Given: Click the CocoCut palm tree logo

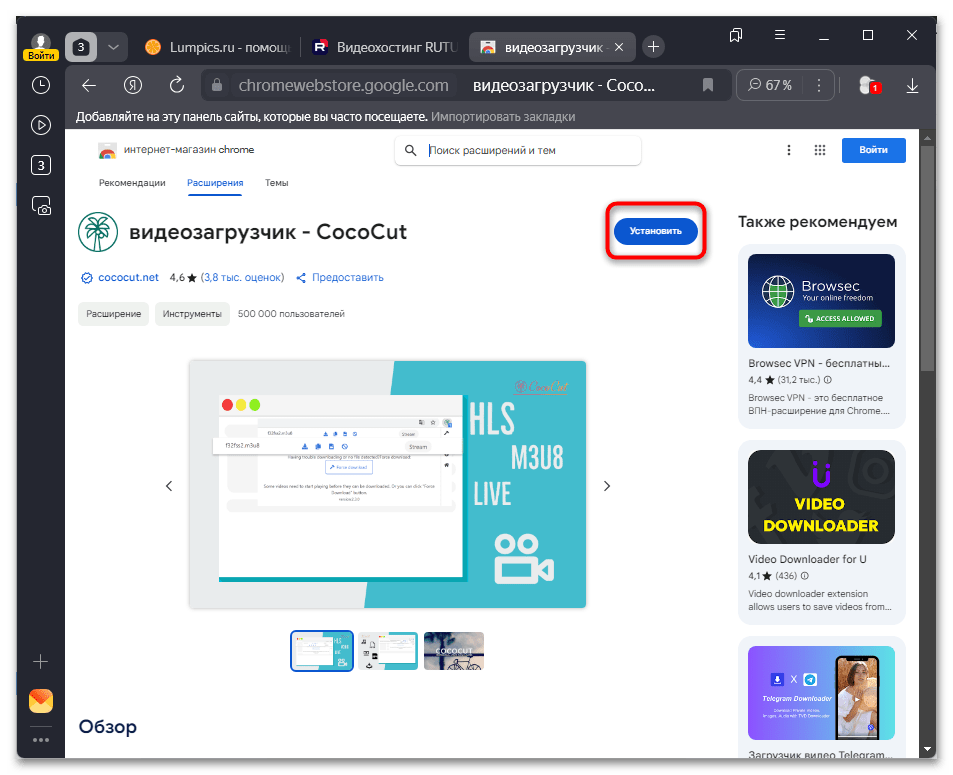Looking at the screenshot, I should click(x=98, y=232).
